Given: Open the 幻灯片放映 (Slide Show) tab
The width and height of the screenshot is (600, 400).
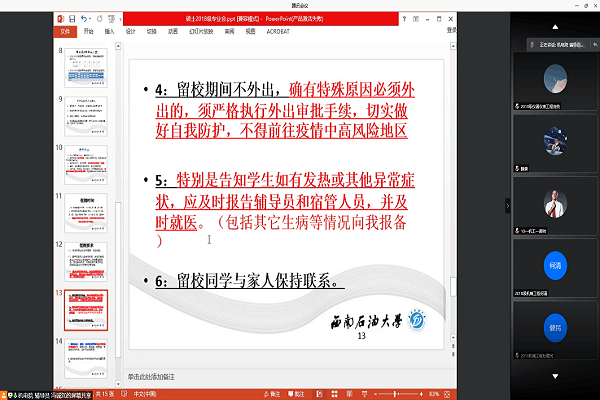Looking at the screenshot, I should pos(201,31).
